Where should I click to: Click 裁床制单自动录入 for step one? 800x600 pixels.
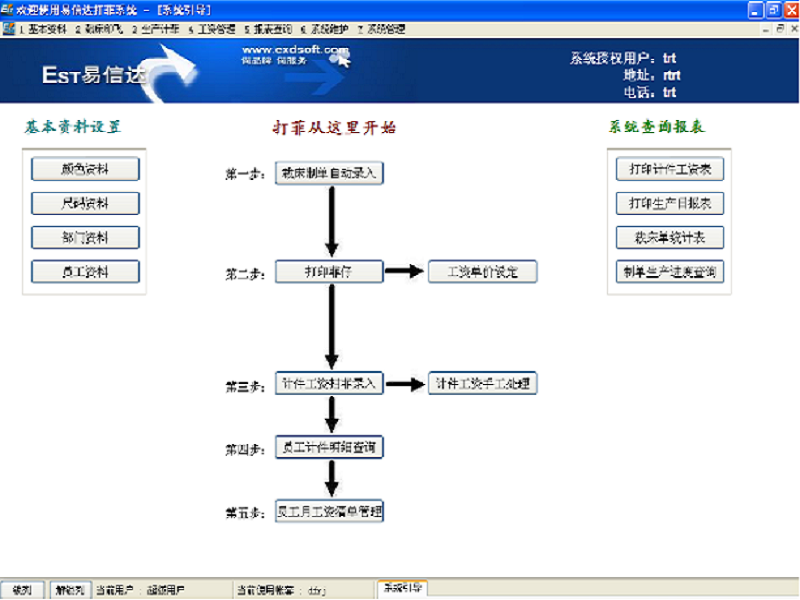click(x=330, y=173)
